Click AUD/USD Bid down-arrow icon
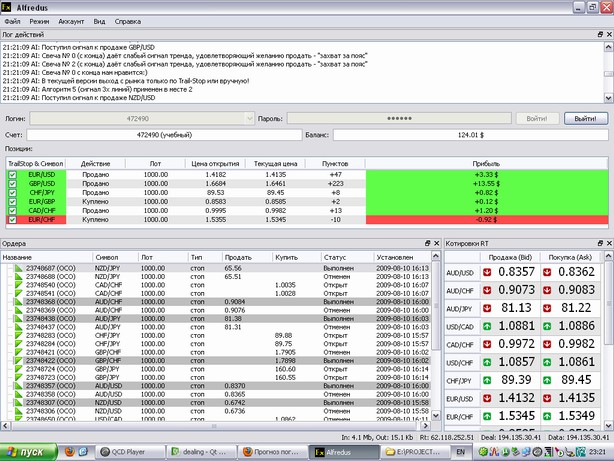Image resolution: width=614 pixels, height=461 pixels. pyautogui.click(x=487, y=272)
